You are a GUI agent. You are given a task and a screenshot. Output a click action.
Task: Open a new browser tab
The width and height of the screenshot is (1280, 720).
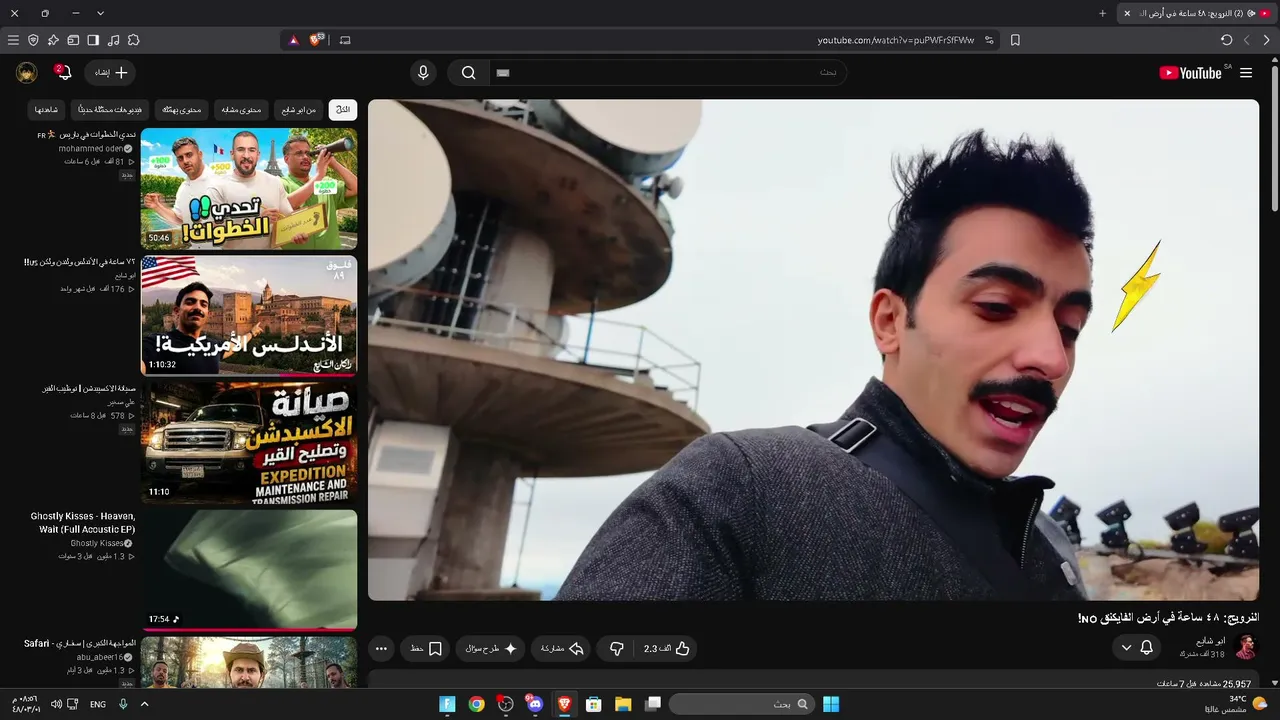[x=1103, y=13]
